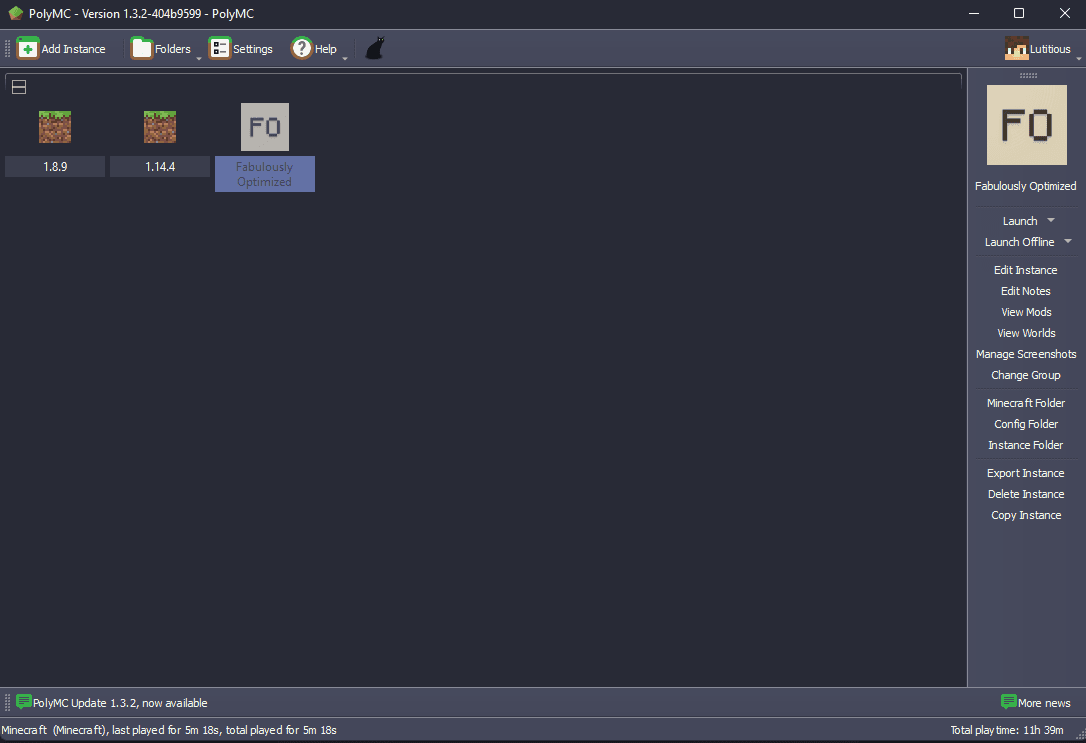The image size is (1086, 743).
Task: Toggle the cat background mascot
Action: pos(374,46)
